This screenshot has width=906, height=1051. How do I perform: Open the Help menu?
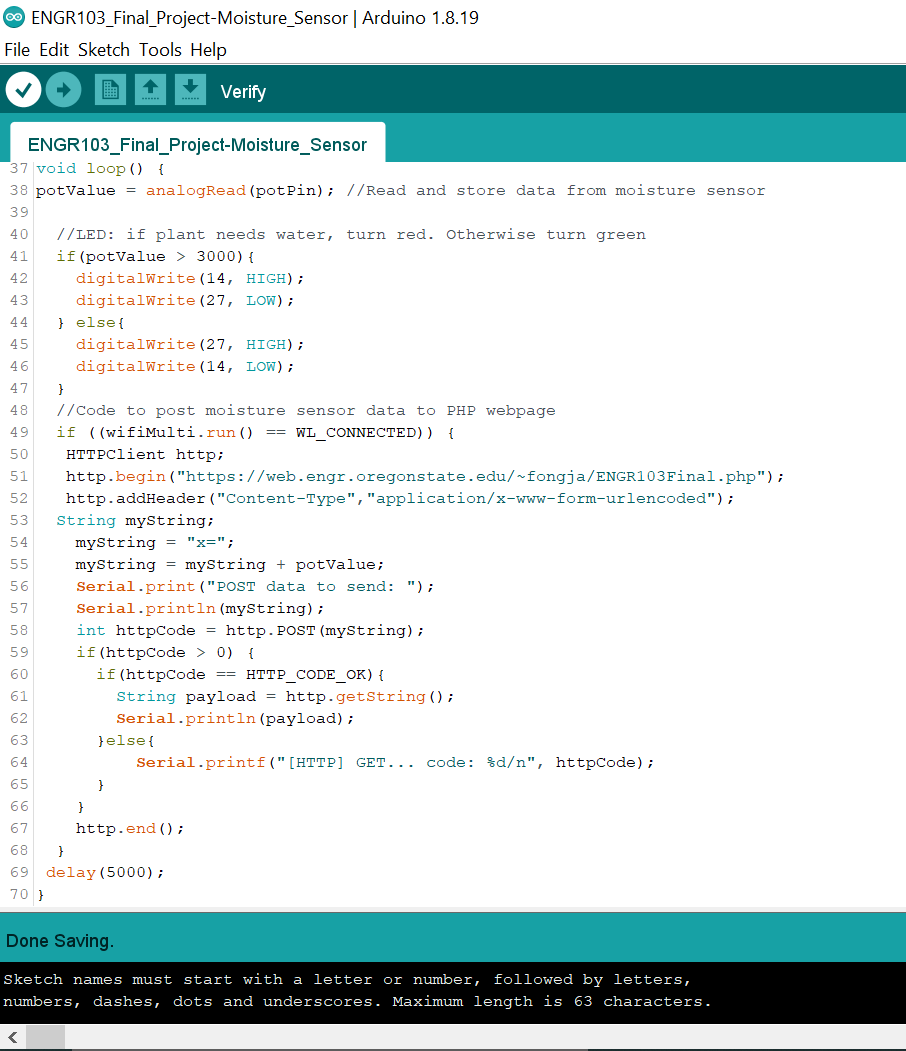coord(208,50)
